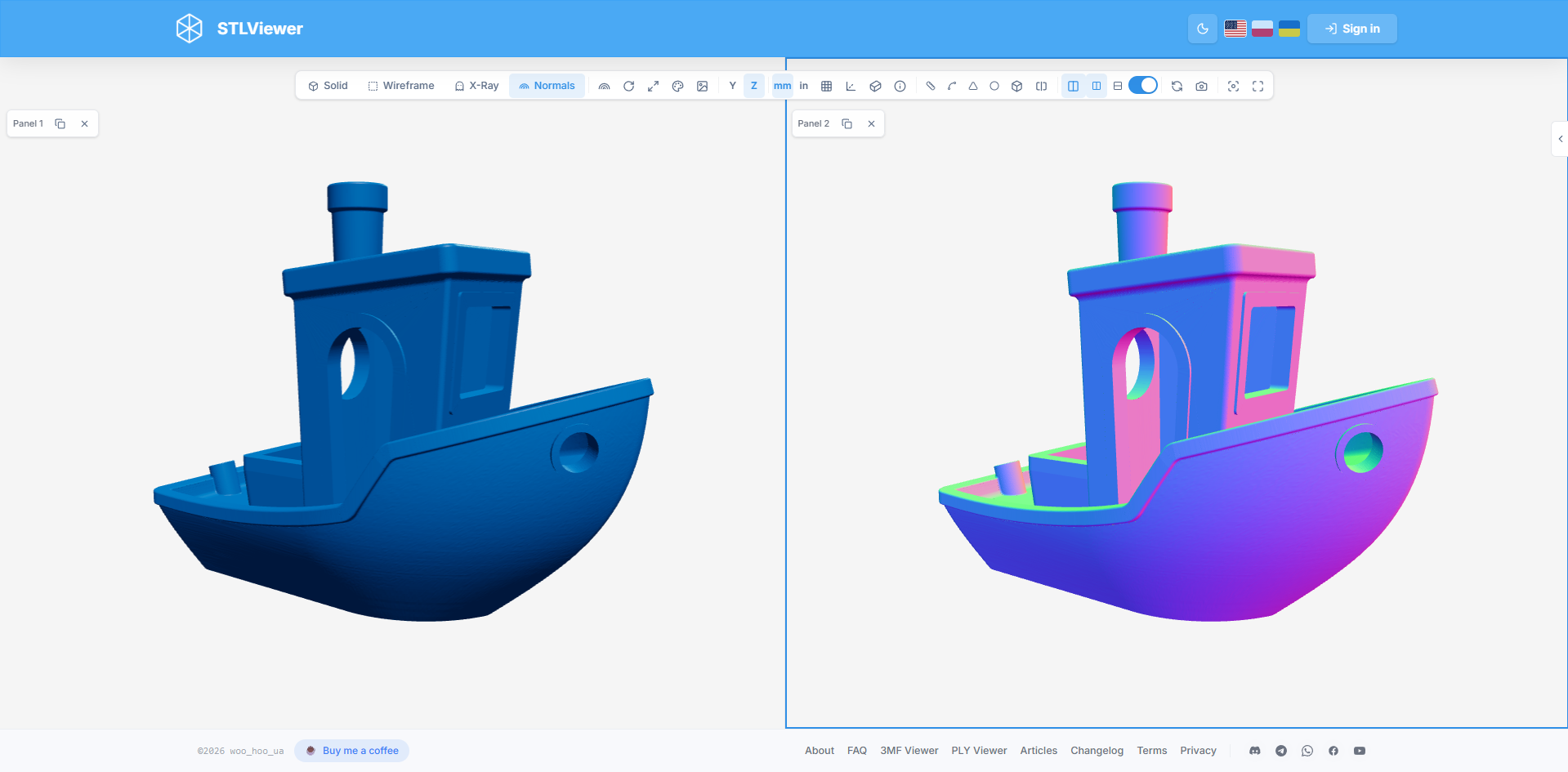Open the FAQ link
The image size is (1568, 772).
click(x=857, y=751)
